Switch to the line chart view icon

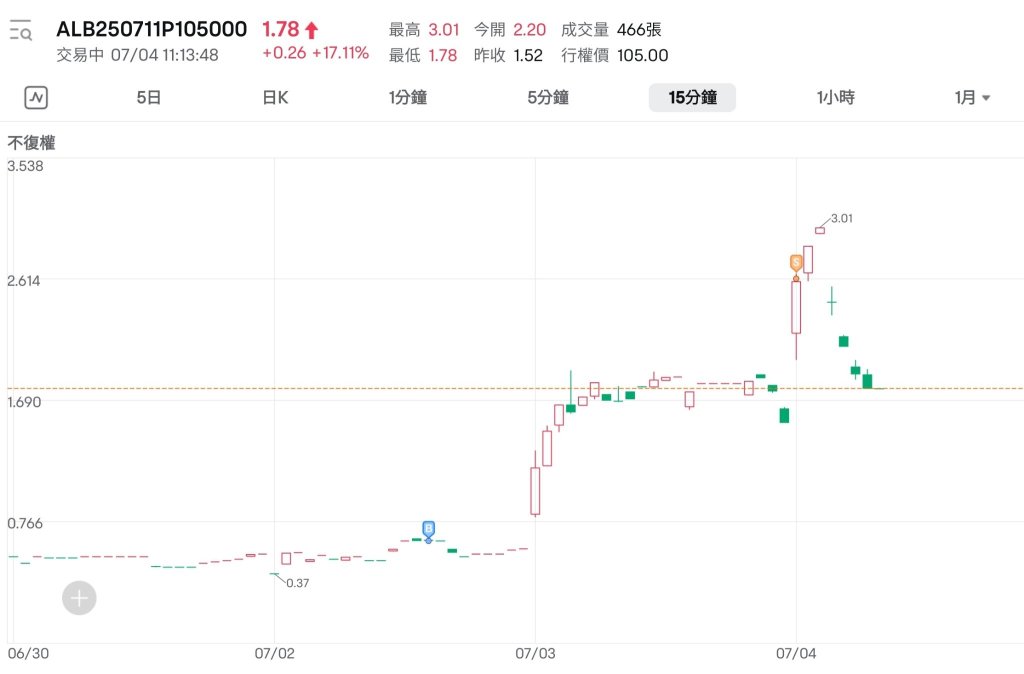(x=36, y=98)
